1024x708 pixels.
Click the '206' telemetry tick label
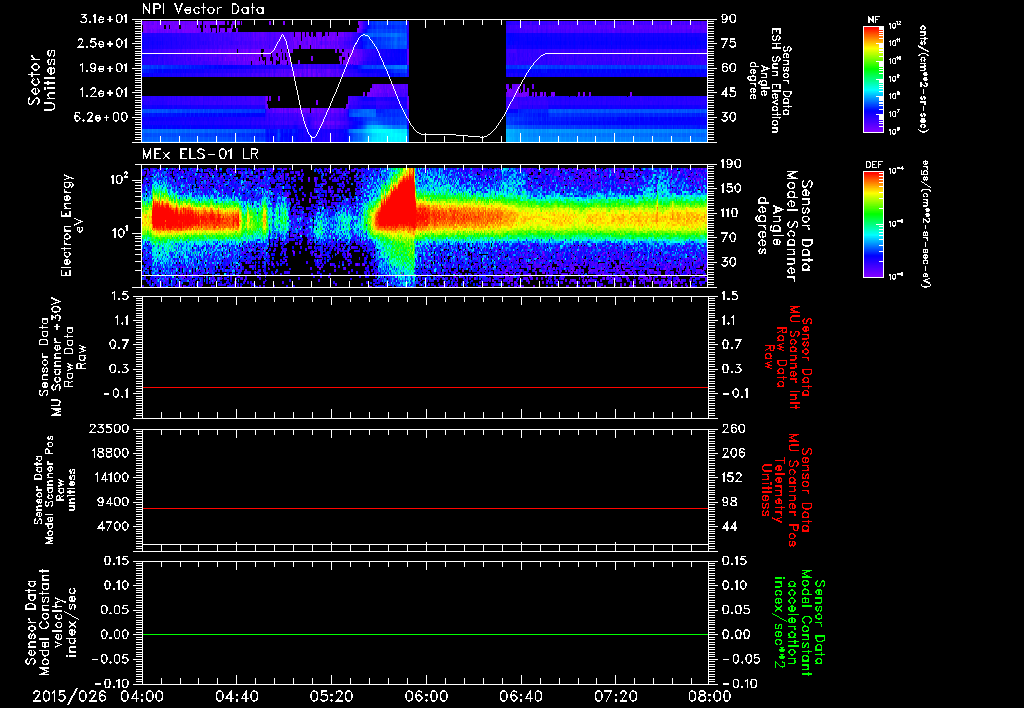[731, 453]
